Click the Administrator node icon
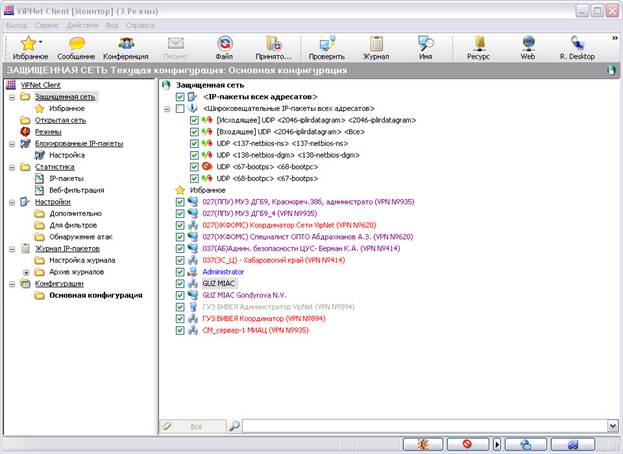The height and width of the screenshot is (454, 623). 193,272
